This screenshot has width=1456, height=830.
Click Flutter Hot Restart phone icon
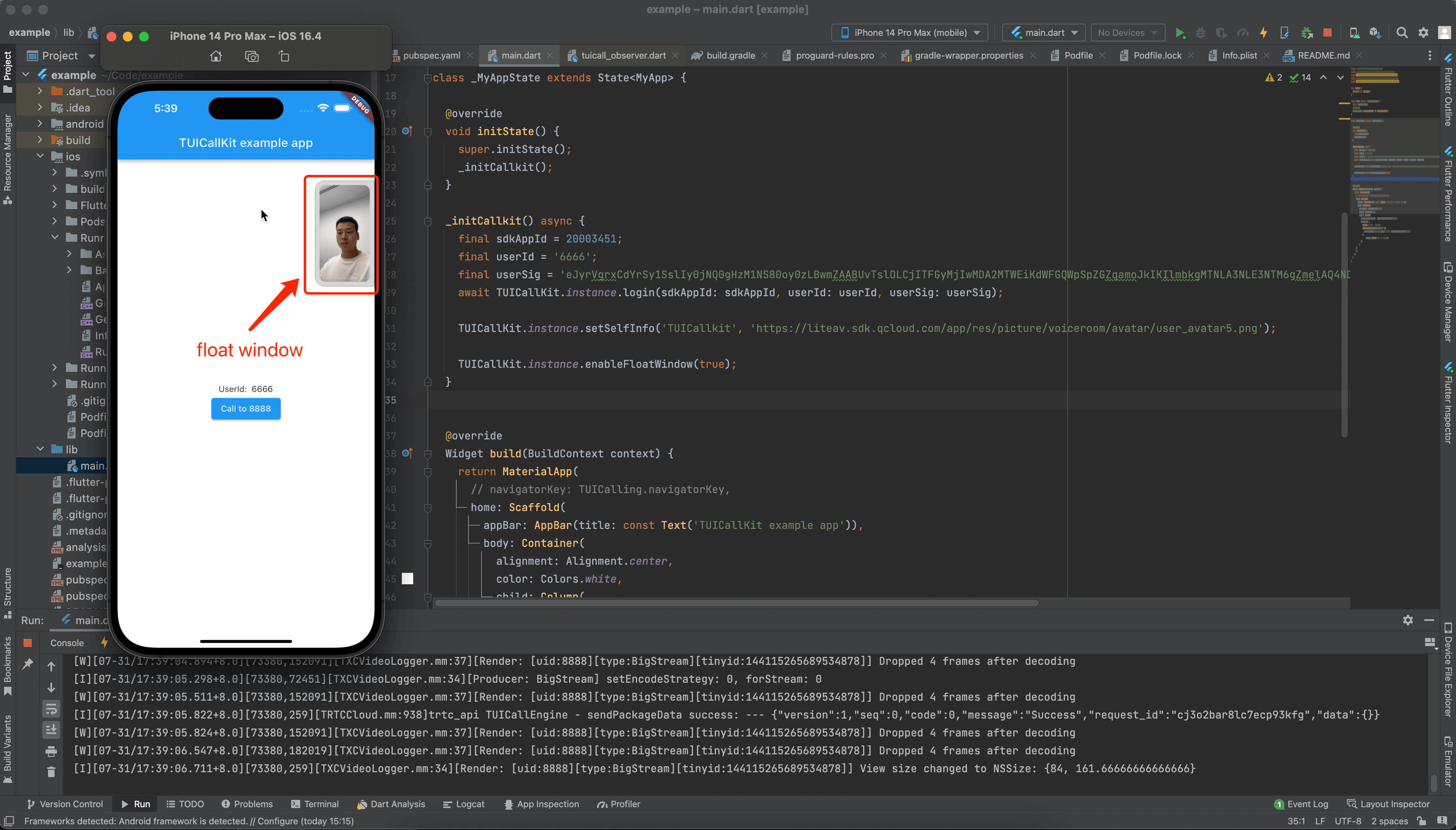[1284, 33]
